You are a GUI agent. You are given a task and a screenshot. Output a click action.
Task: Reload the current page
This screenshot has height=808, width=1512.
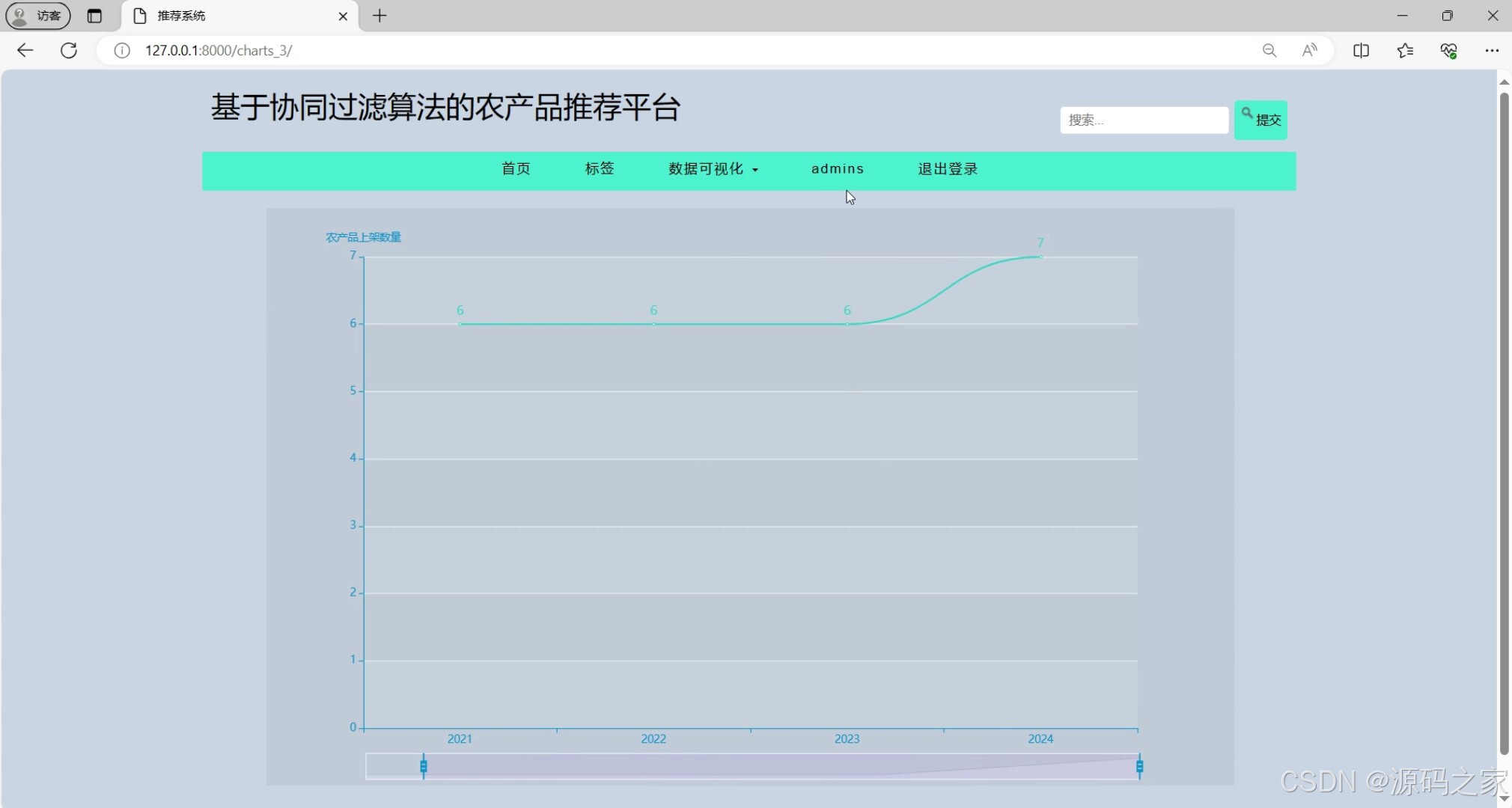tap(69, 50)
